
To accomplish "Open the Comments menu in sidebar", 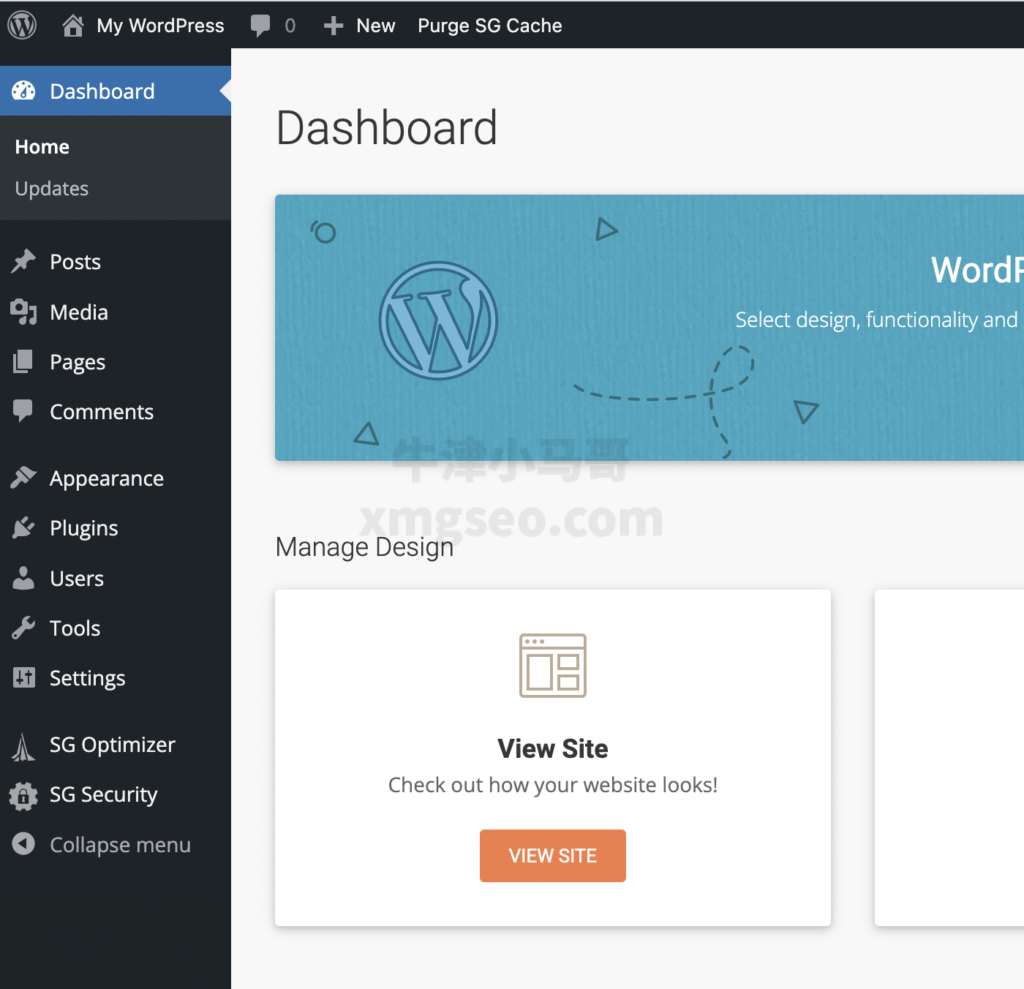I will pos(116,412).
